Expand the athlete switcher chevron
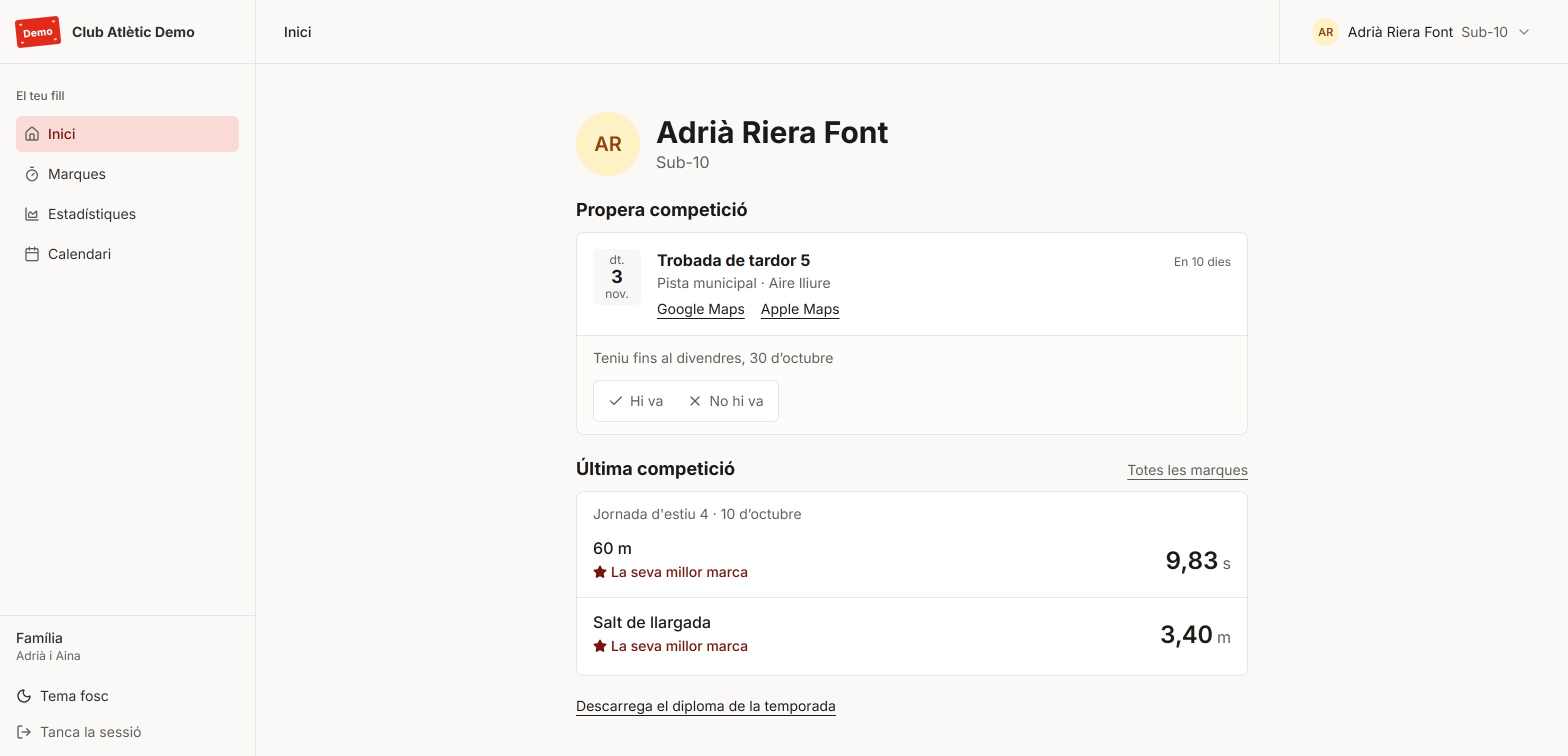 [1523, 31]
